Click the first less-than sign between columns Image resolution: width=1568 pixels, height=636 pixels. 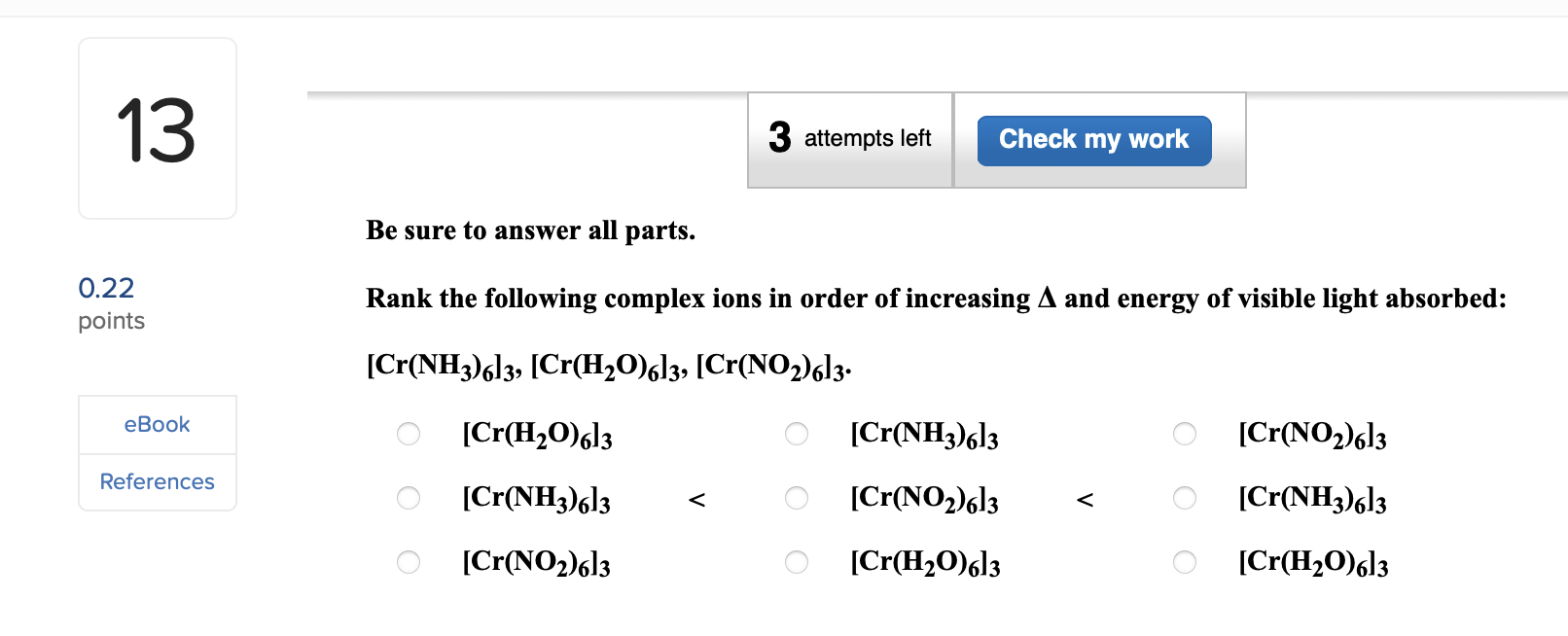697,498
